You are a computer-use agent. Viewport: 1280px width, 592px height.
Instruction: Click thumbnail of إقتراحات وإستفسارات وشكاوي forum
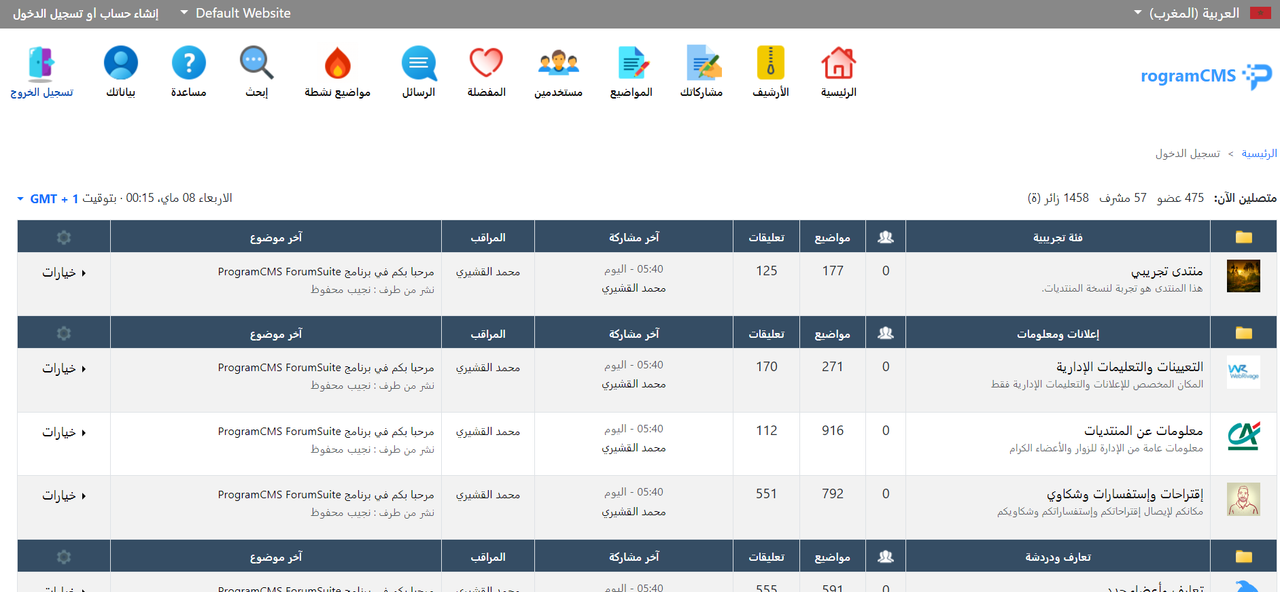(1243, 500)
